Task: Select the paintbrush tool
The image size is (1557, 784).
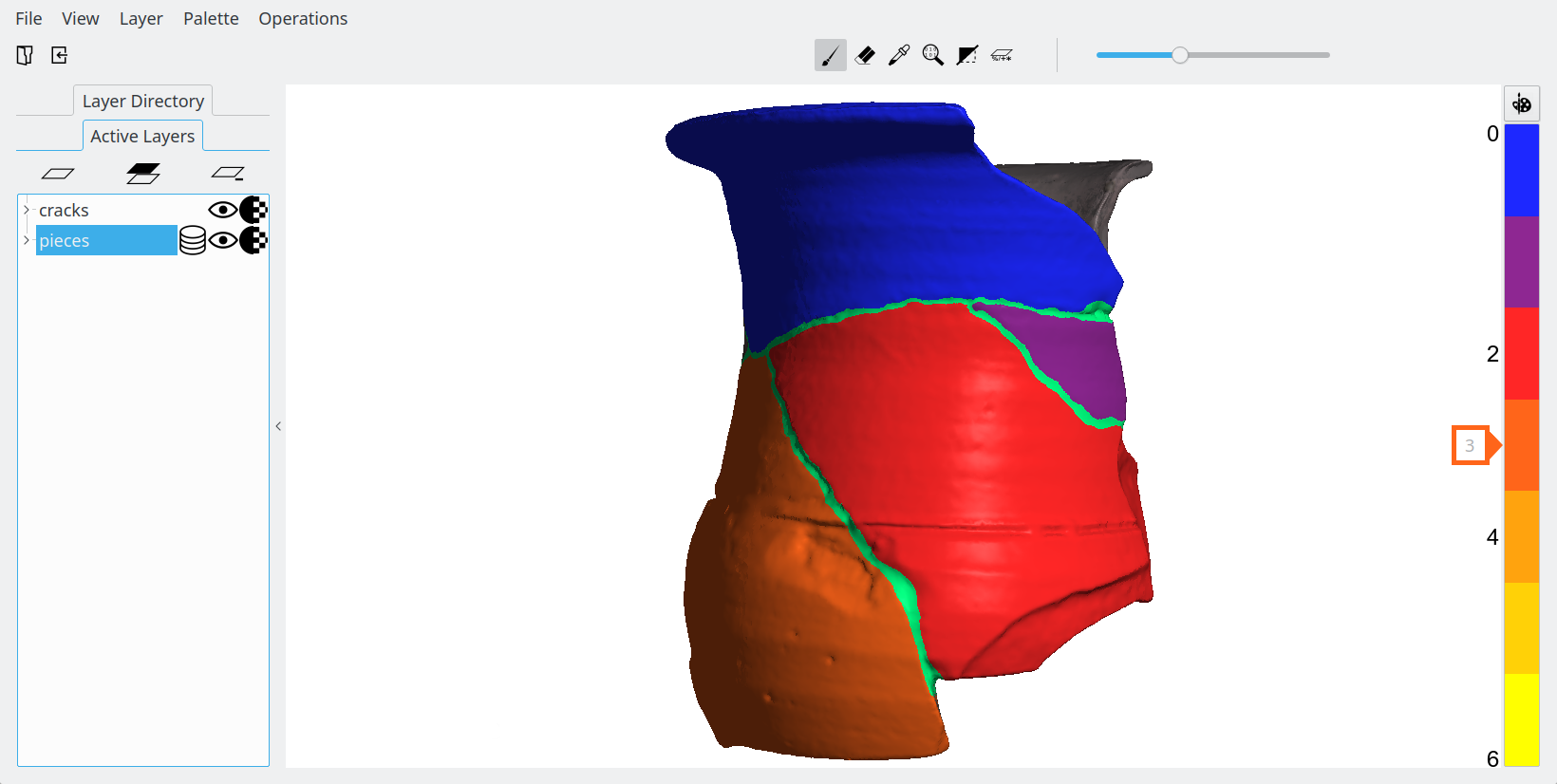Action: coord(830,55)
